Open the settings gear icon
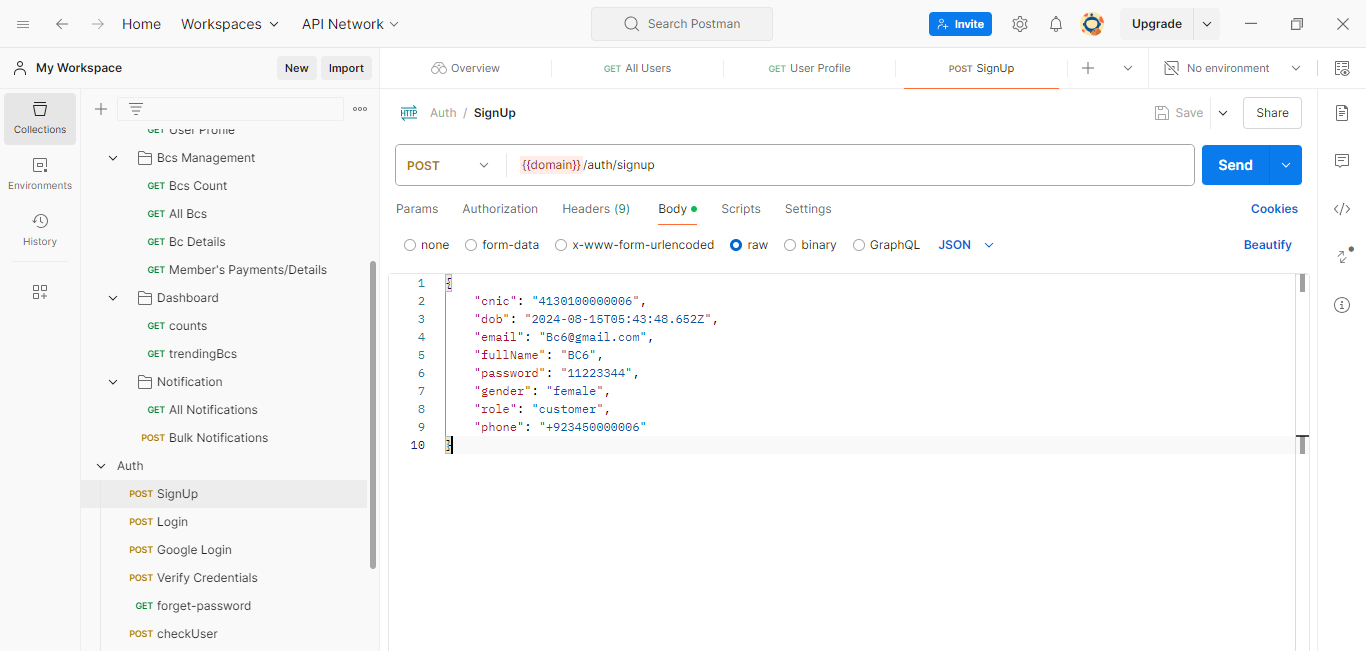Image resolution: width=1366 pixels, height=651 pixels. (x=1020, y=24)
